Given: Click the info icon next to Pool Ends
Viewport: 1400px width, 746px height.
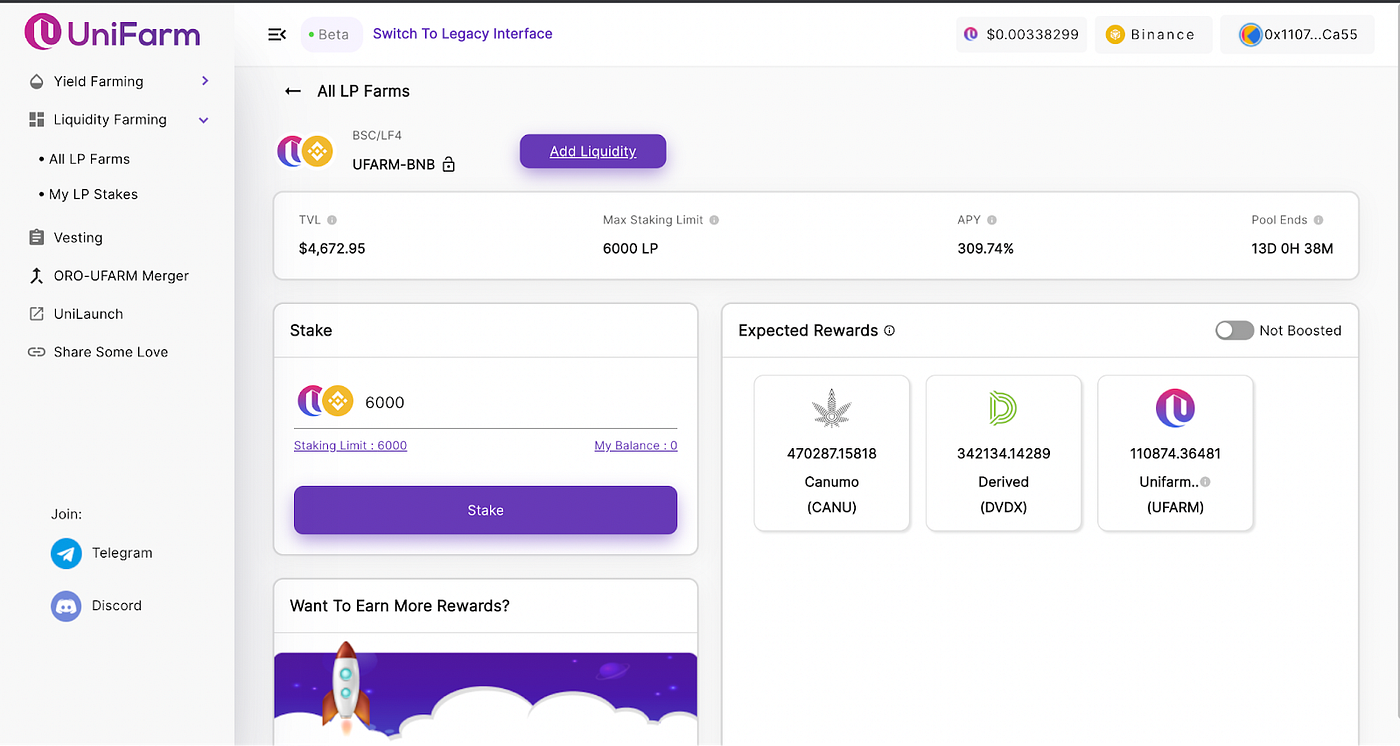Looking at the screenshot, I should point(1318,220).
